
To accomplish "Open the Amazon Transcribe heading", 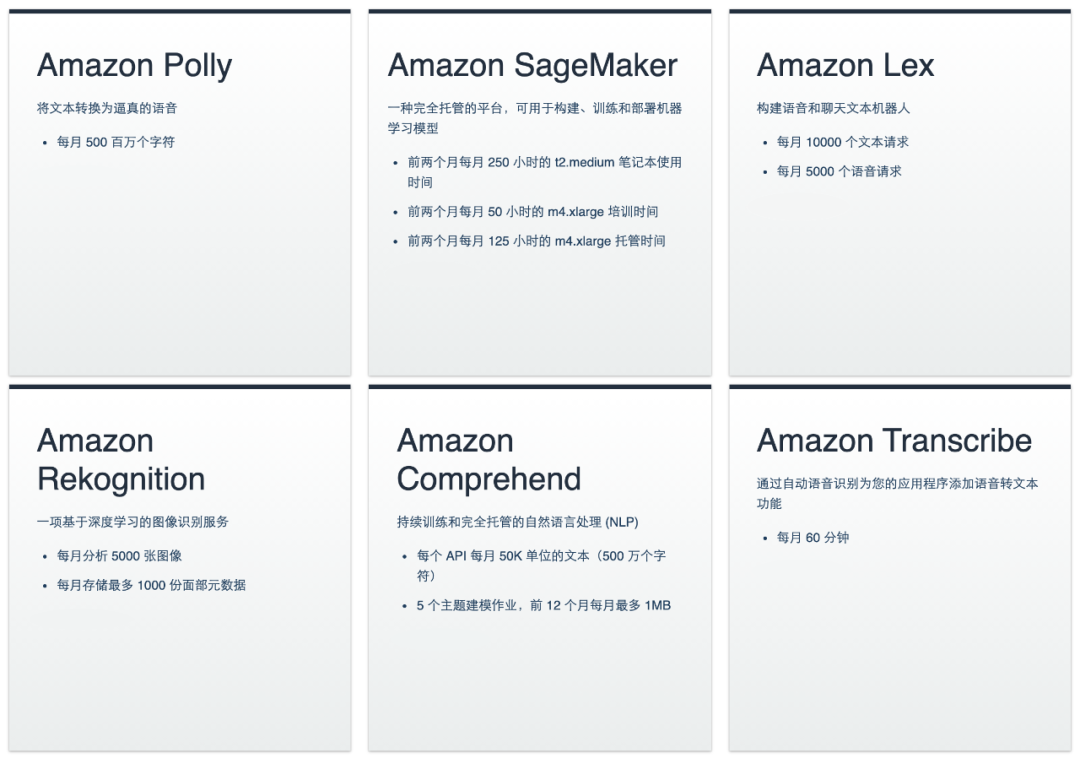I will coord(894,441).
